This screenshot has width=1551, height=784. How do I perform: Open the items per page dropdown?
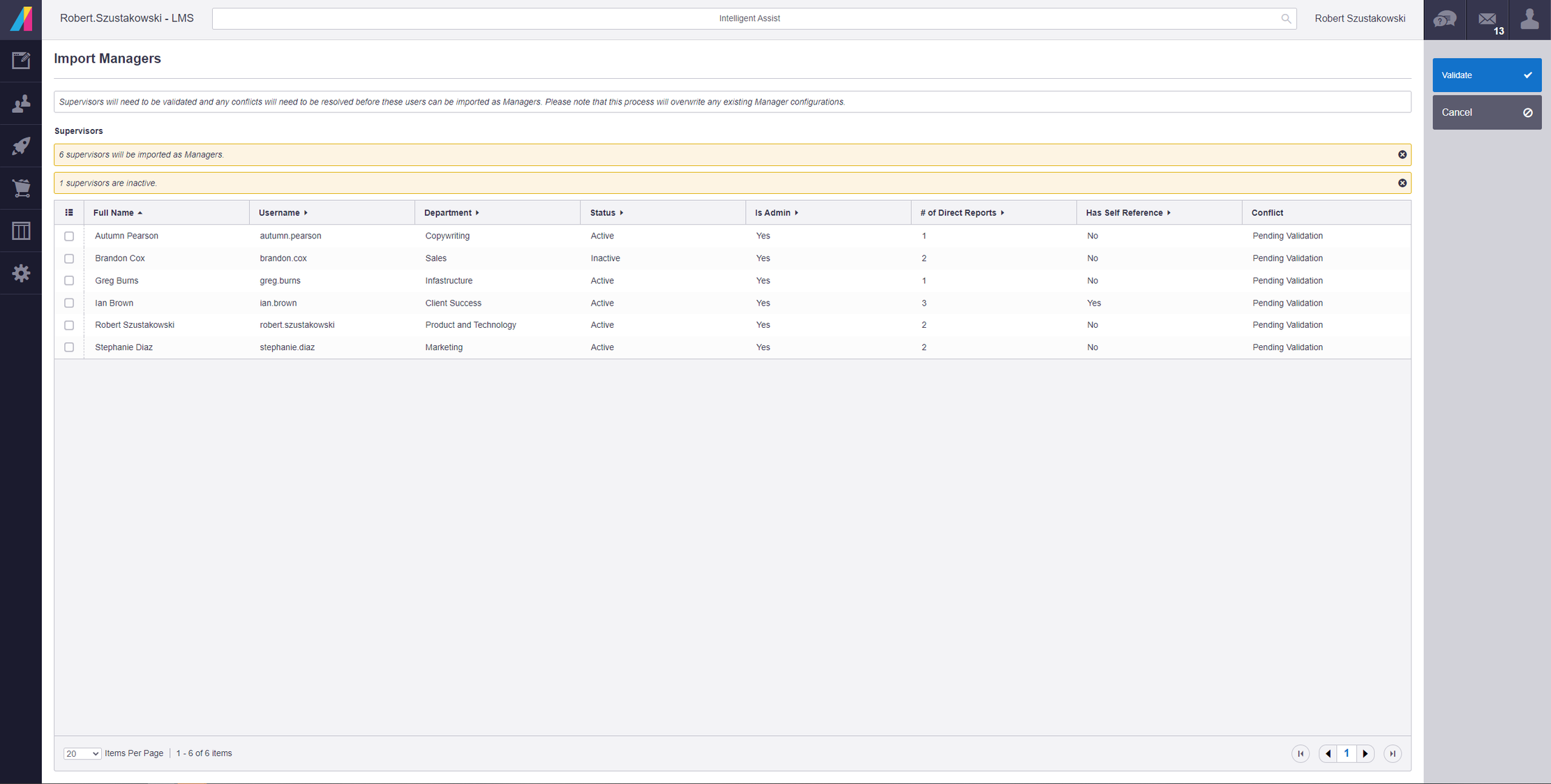(82, 753)
